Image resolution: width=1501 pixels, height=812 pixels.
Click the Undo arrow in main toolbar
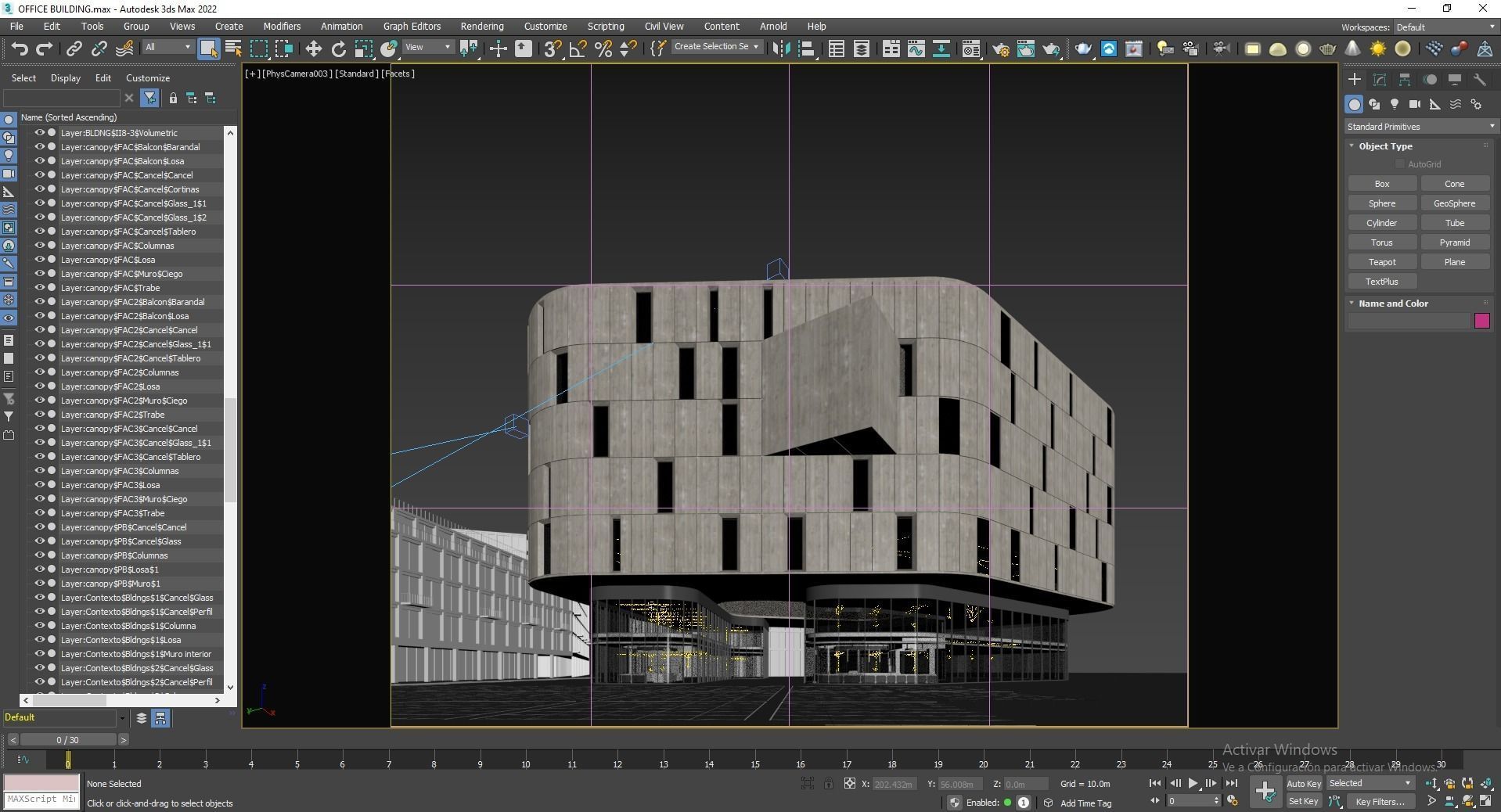point(20,49)
